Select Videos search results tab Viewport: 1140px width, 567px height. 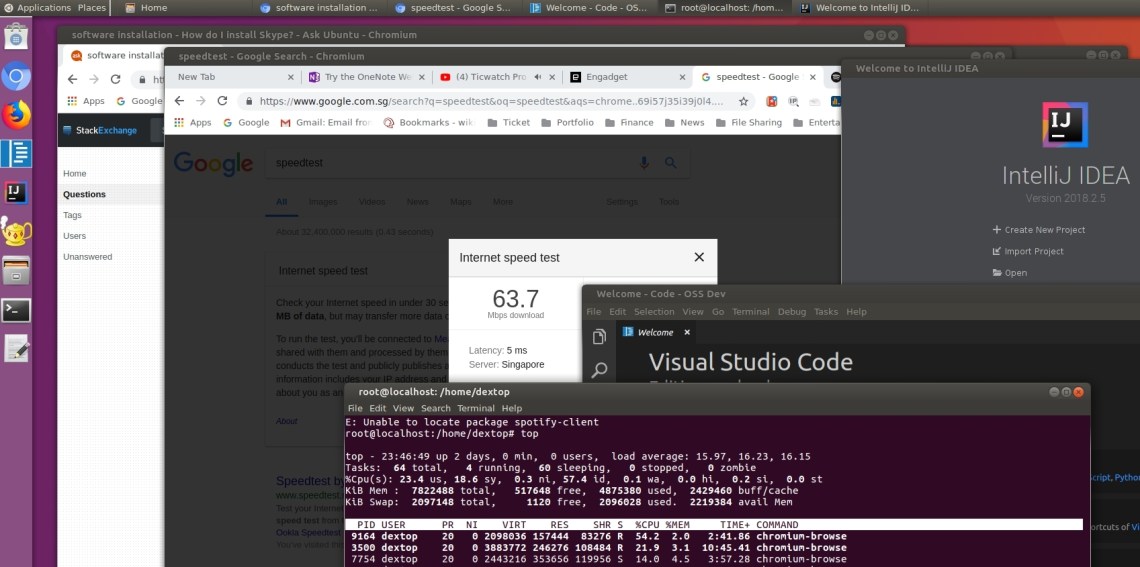372,202
